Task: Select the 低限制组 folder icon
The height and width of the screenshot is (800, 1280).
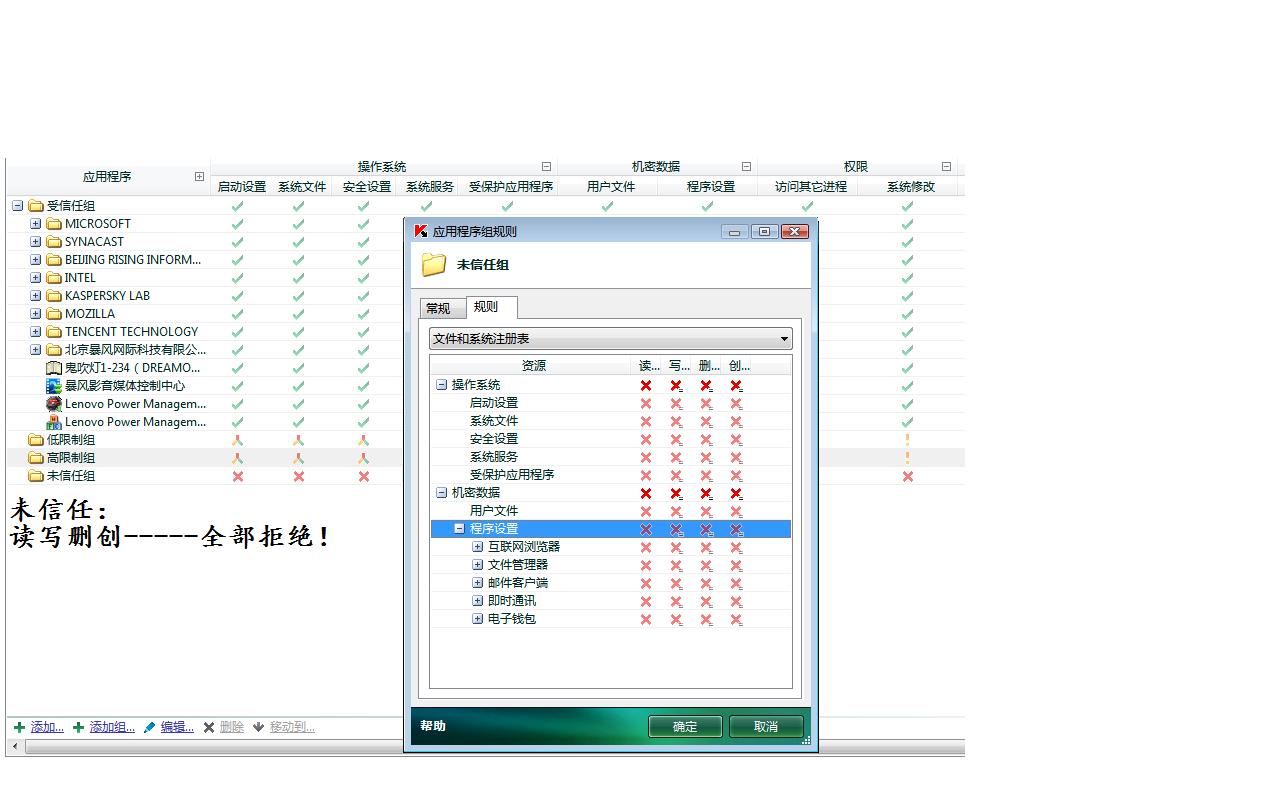Action: [36, 440]
